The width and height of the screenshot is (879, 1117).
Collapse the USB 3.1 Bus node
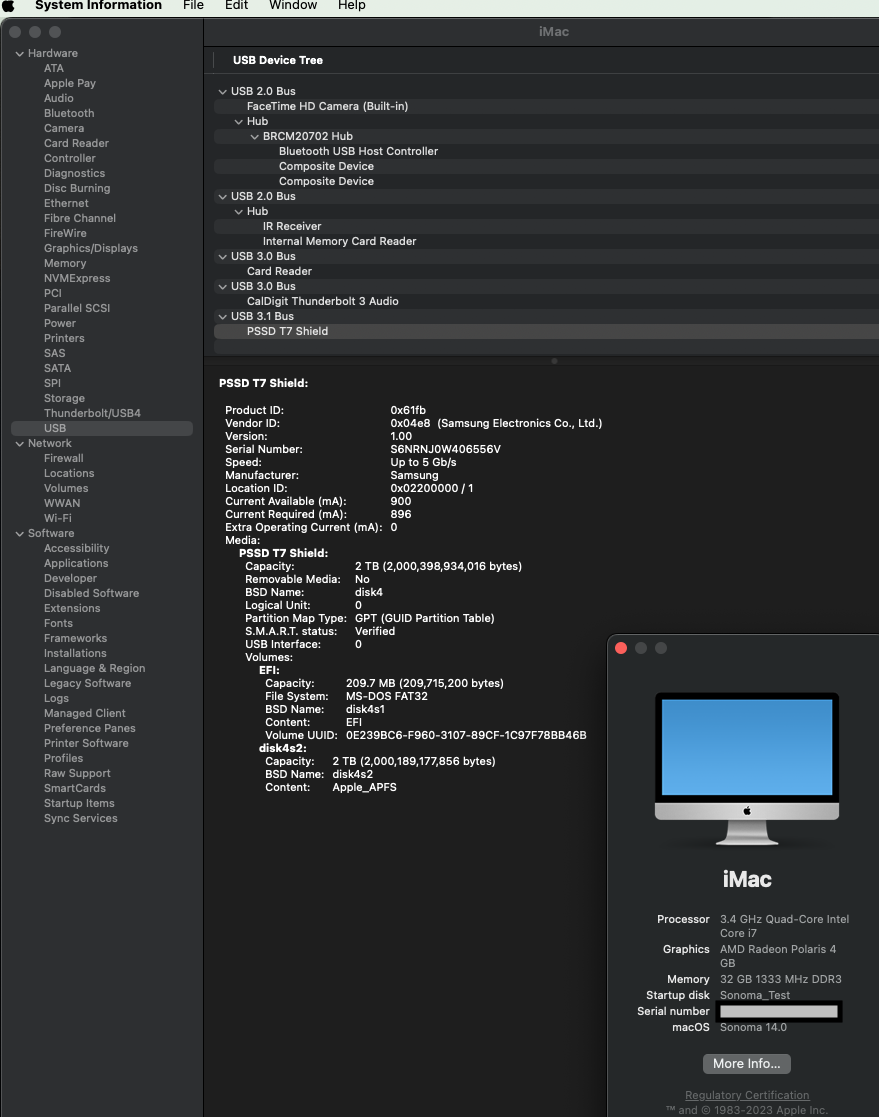click(x=222, y=316)
